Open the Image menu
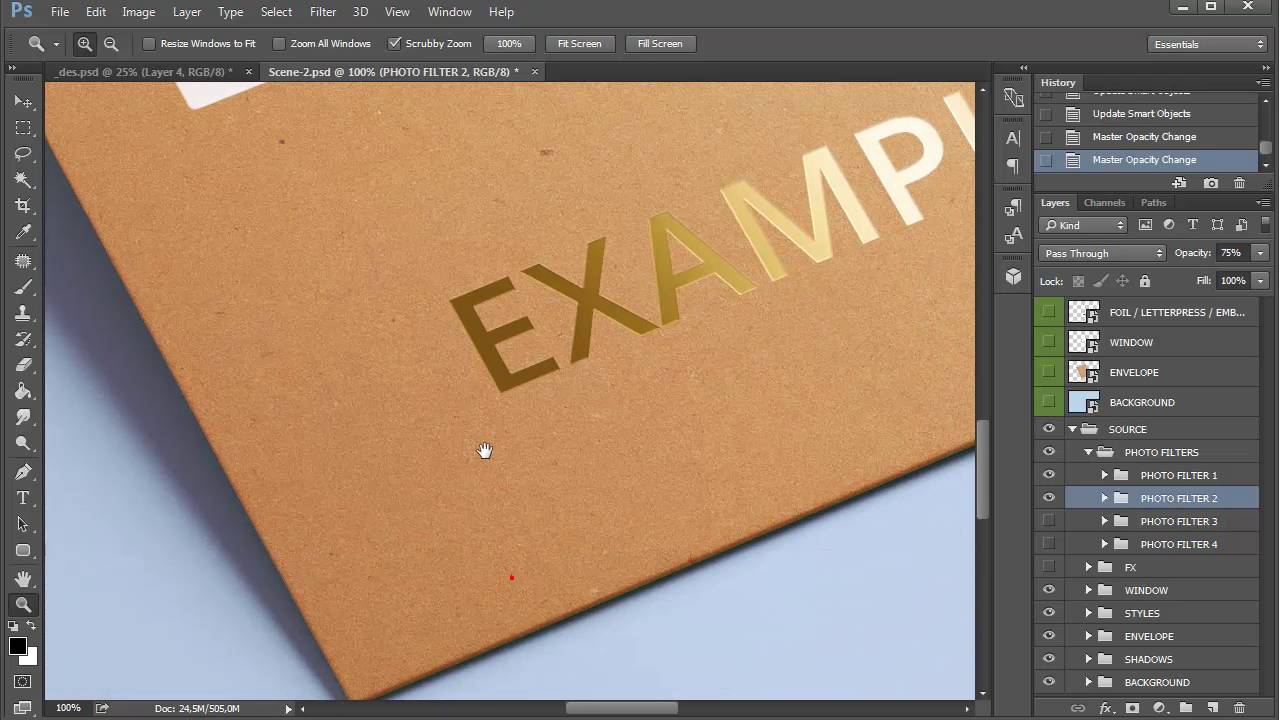Viewport: 1280px width, 720px height. (138, 12)
